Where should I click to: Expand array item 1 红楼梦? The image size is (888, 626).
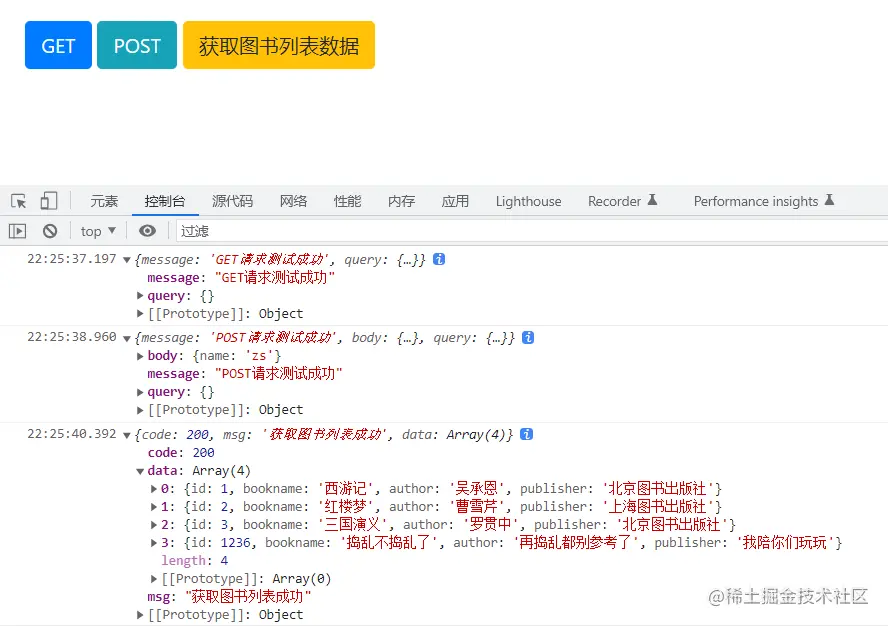point(153,506)
